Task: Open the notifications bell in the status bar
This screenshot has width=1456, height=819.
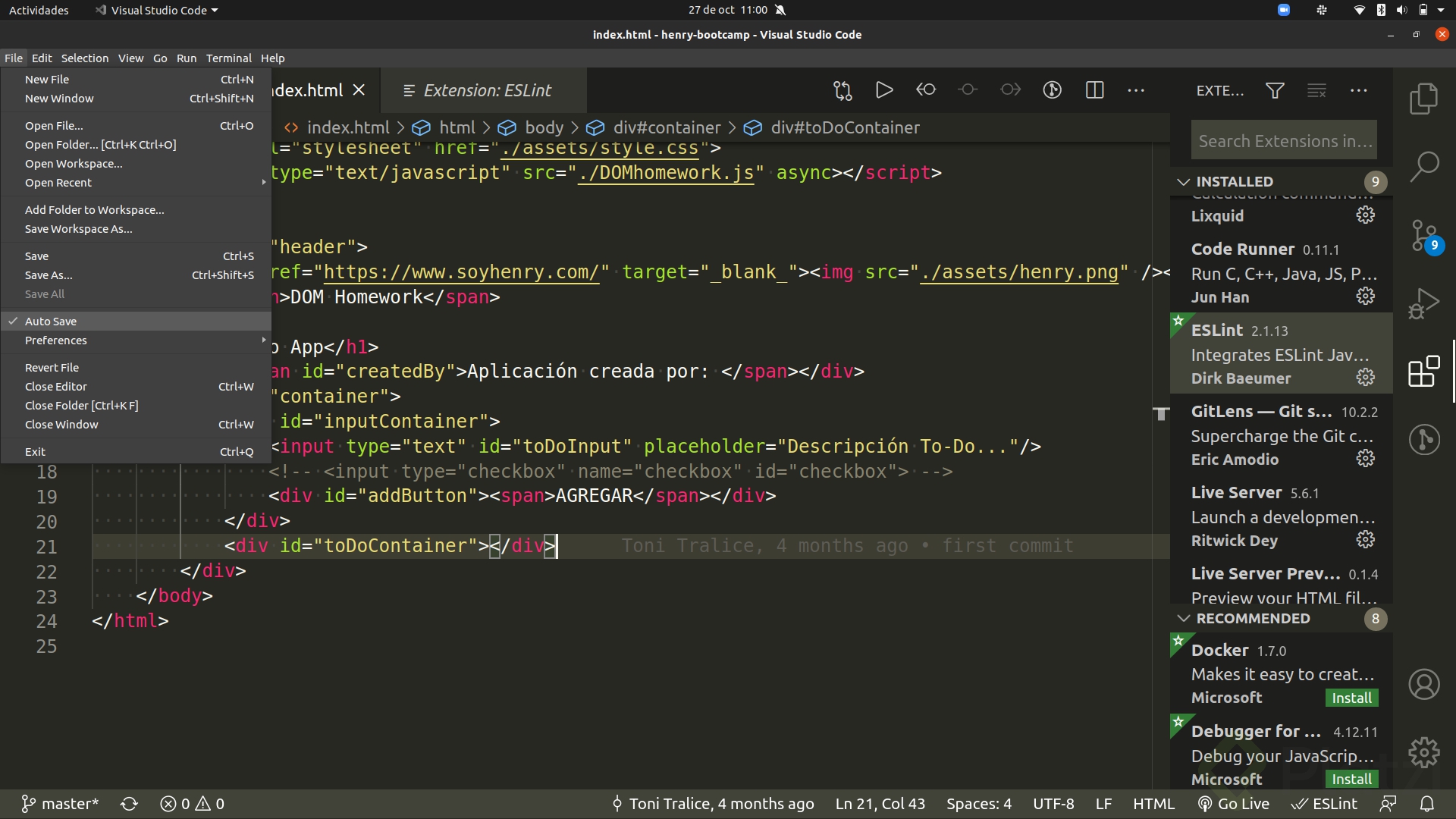Action: point(1426,804)
